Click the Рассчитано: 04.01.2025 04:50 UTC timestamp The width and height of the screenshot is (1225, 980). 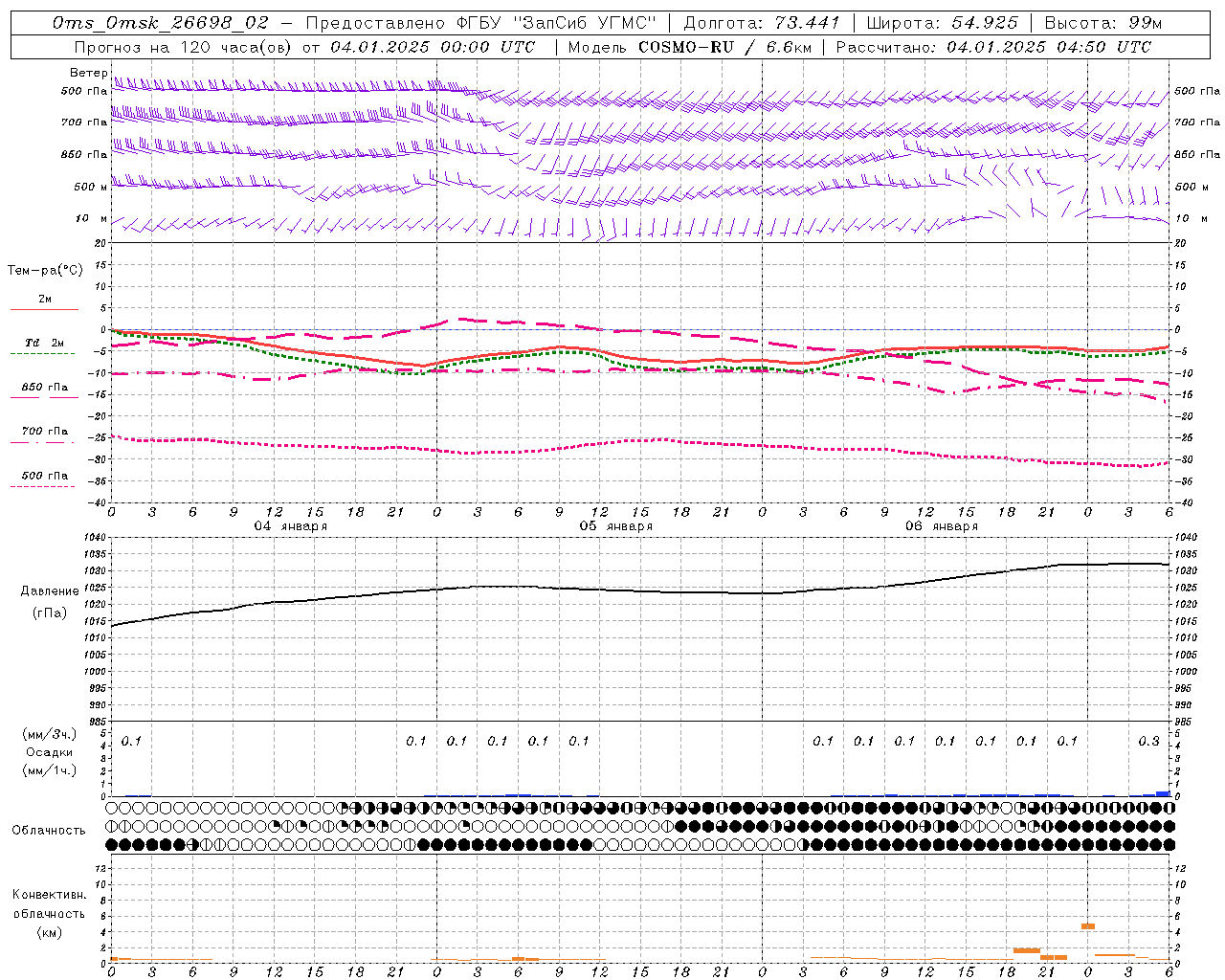993,47
